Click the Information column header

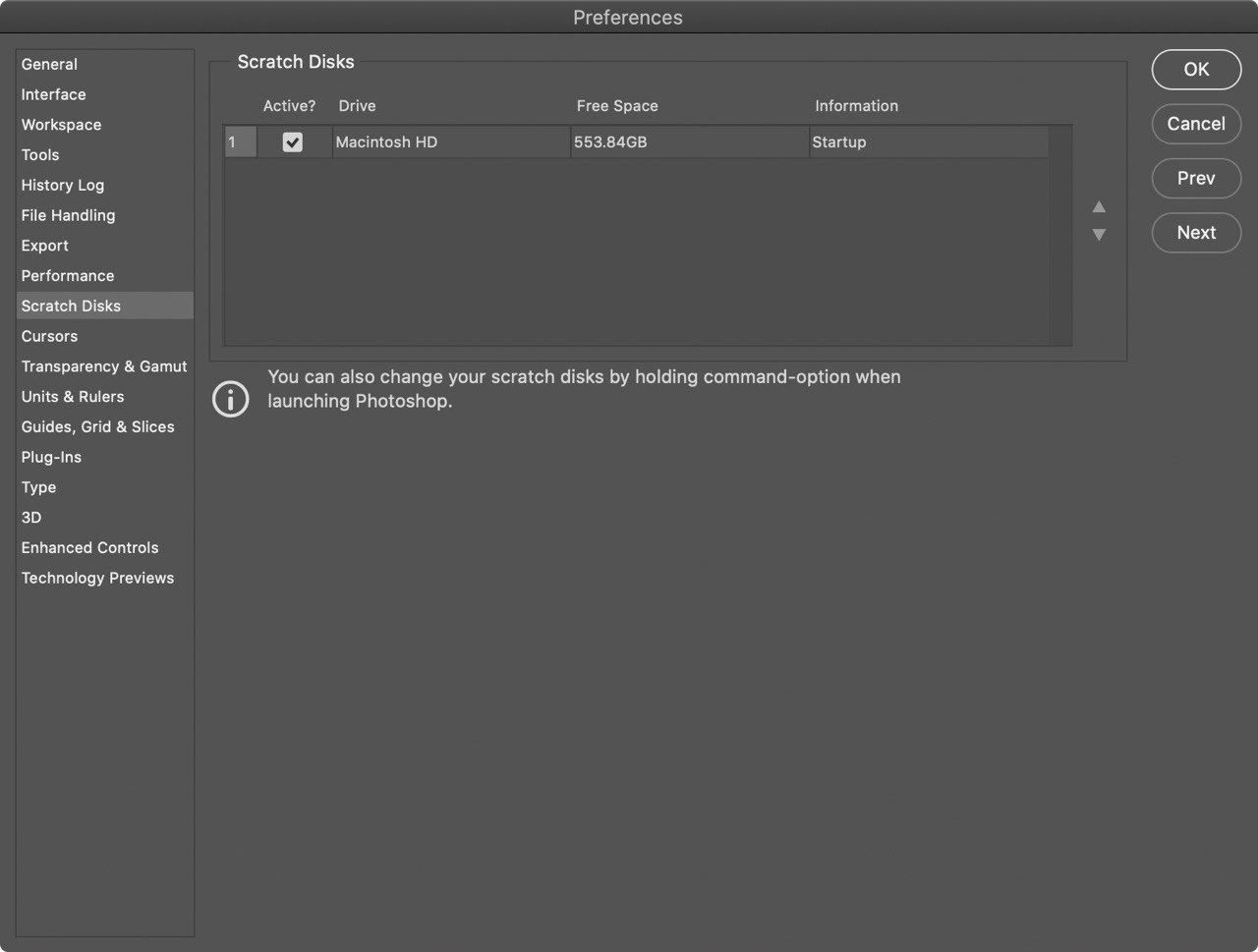pos(856,106)
